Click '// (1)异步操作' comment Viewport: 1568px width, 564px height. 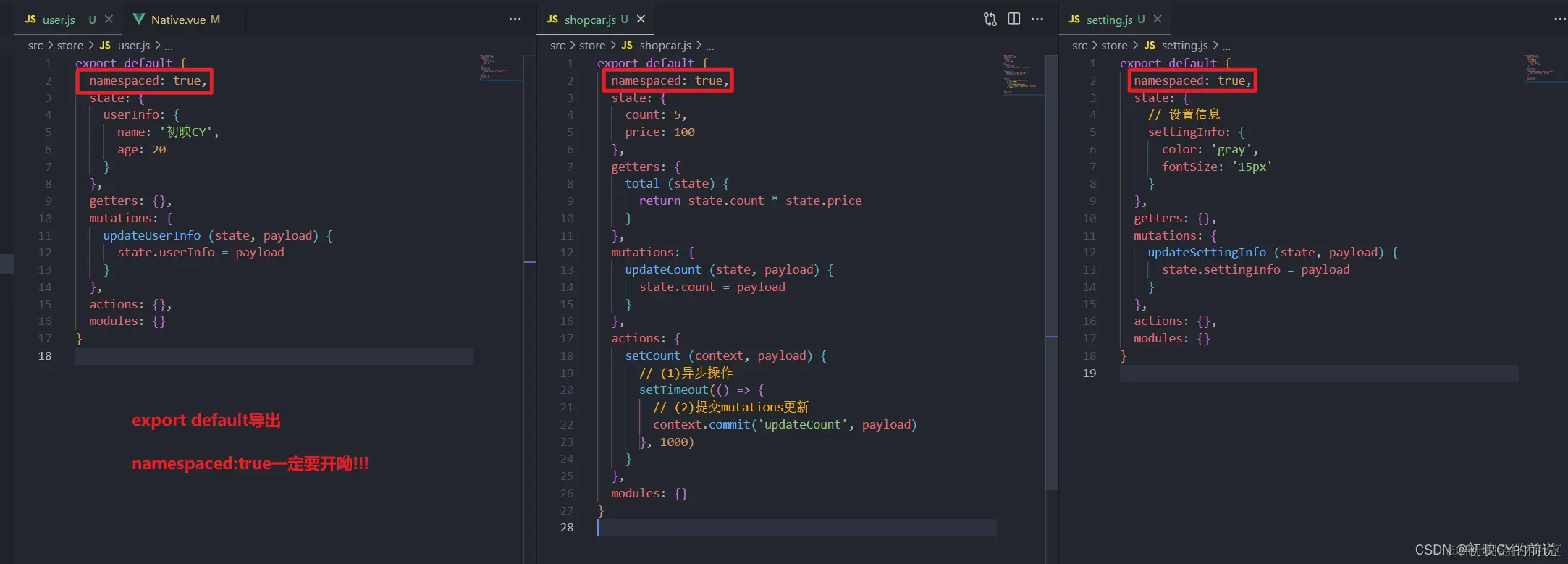[686, 373]
